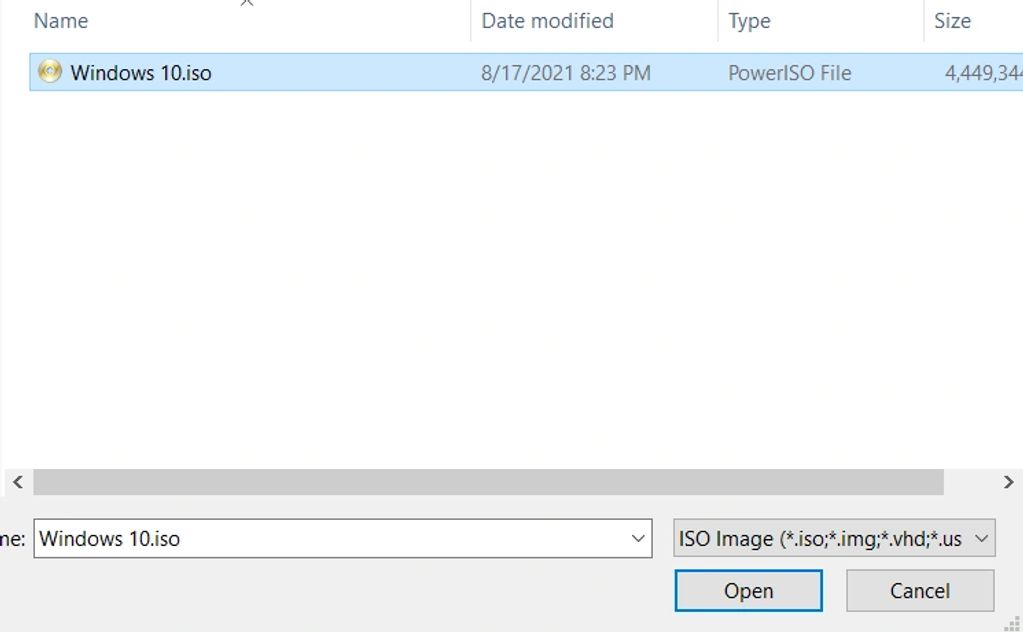
Task: Select the Windows 10.iso file name
Action: click(x=141, y=72)
